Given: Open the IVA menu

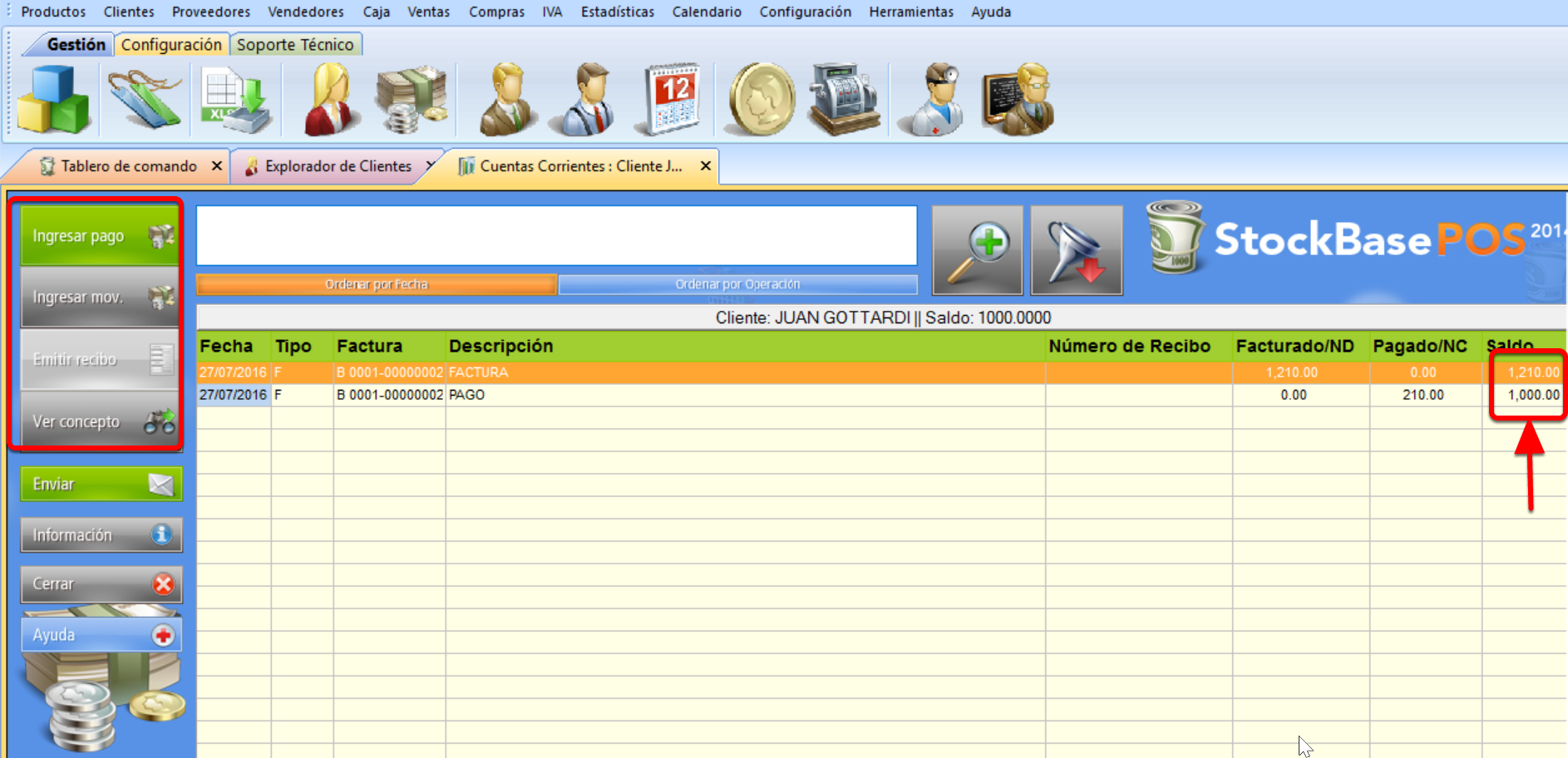Looking at the screenshot, I should coord(552,12).
